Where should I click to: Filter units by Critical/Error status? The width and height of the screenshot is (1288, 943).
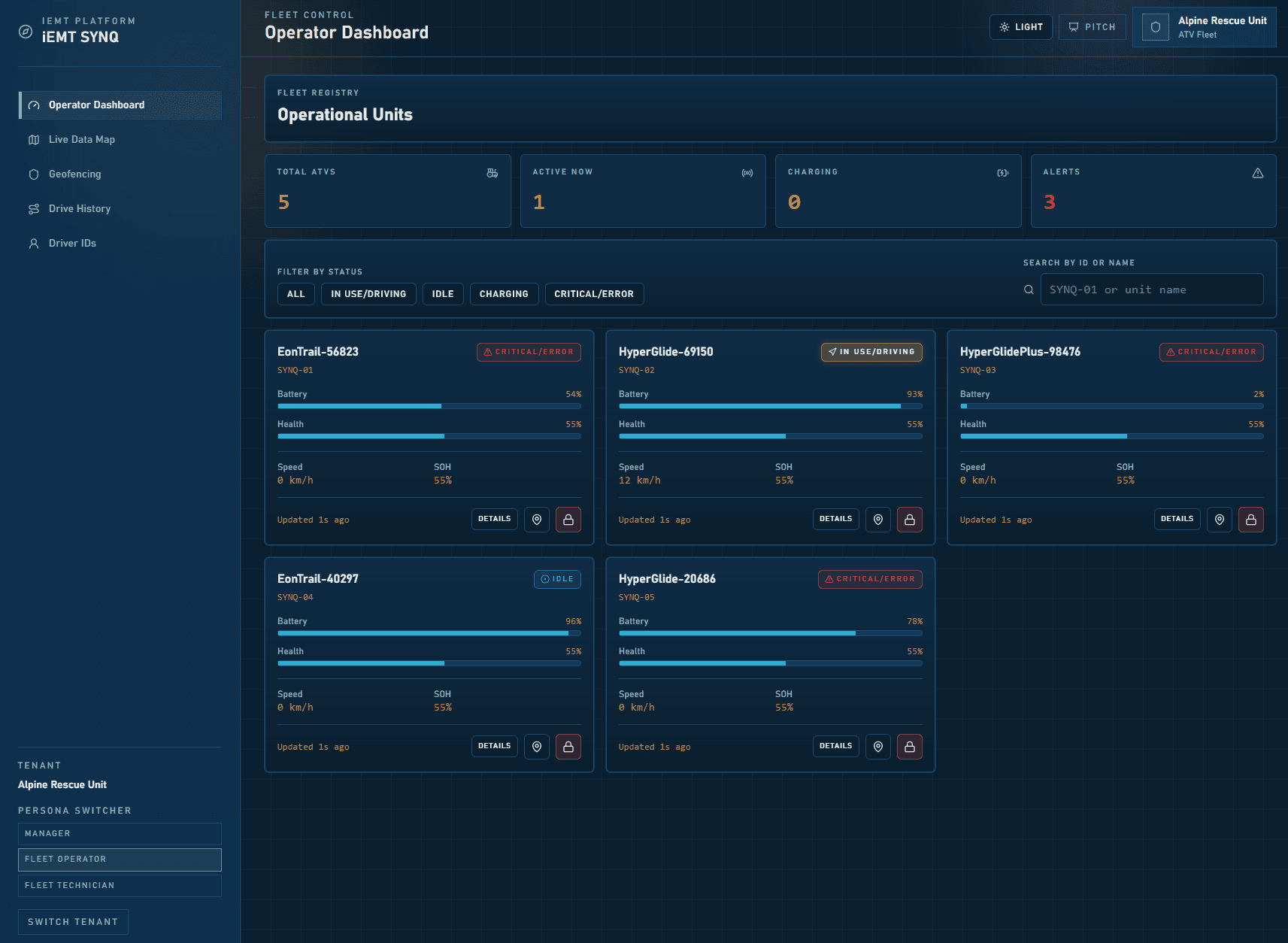[593, 294]
